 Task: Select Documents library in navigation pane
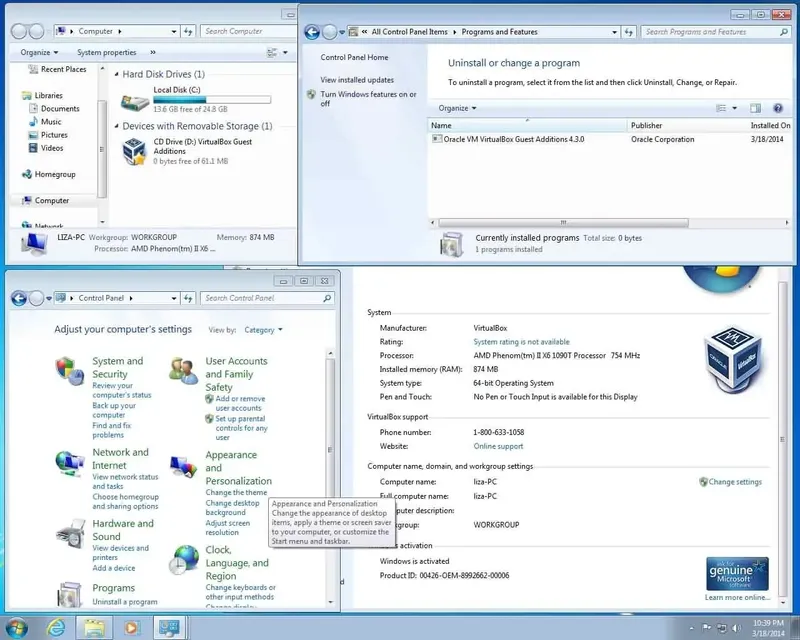coord(60,109)
